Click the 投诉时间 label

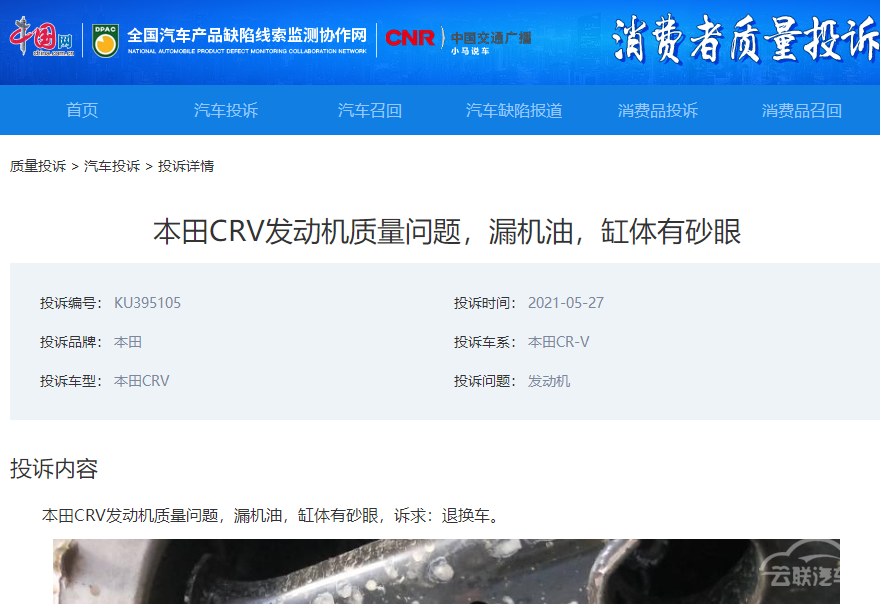[485, 303]
